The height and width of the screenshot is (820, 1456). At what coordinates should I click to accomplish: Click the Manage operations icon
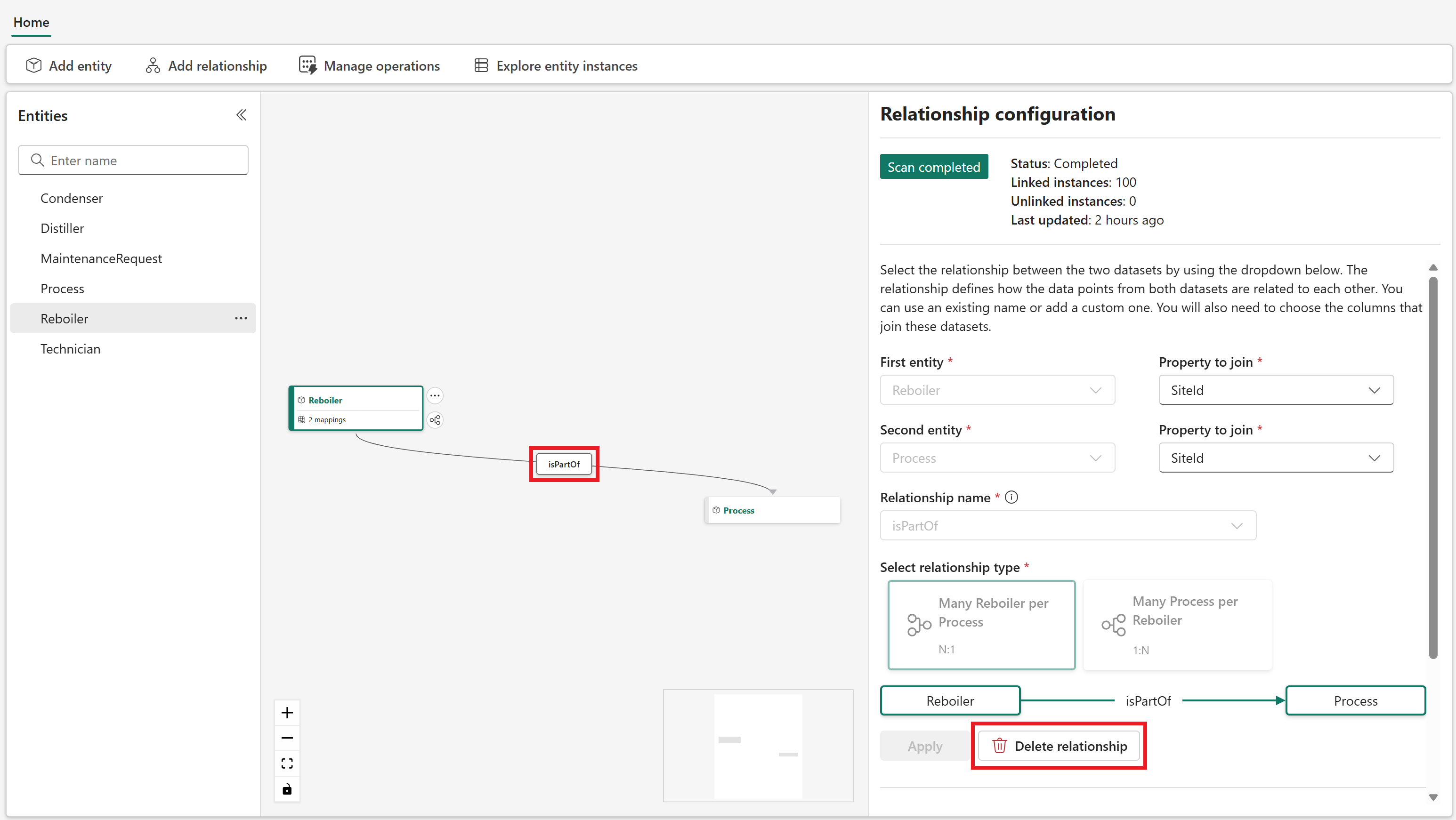pos(307,65)
